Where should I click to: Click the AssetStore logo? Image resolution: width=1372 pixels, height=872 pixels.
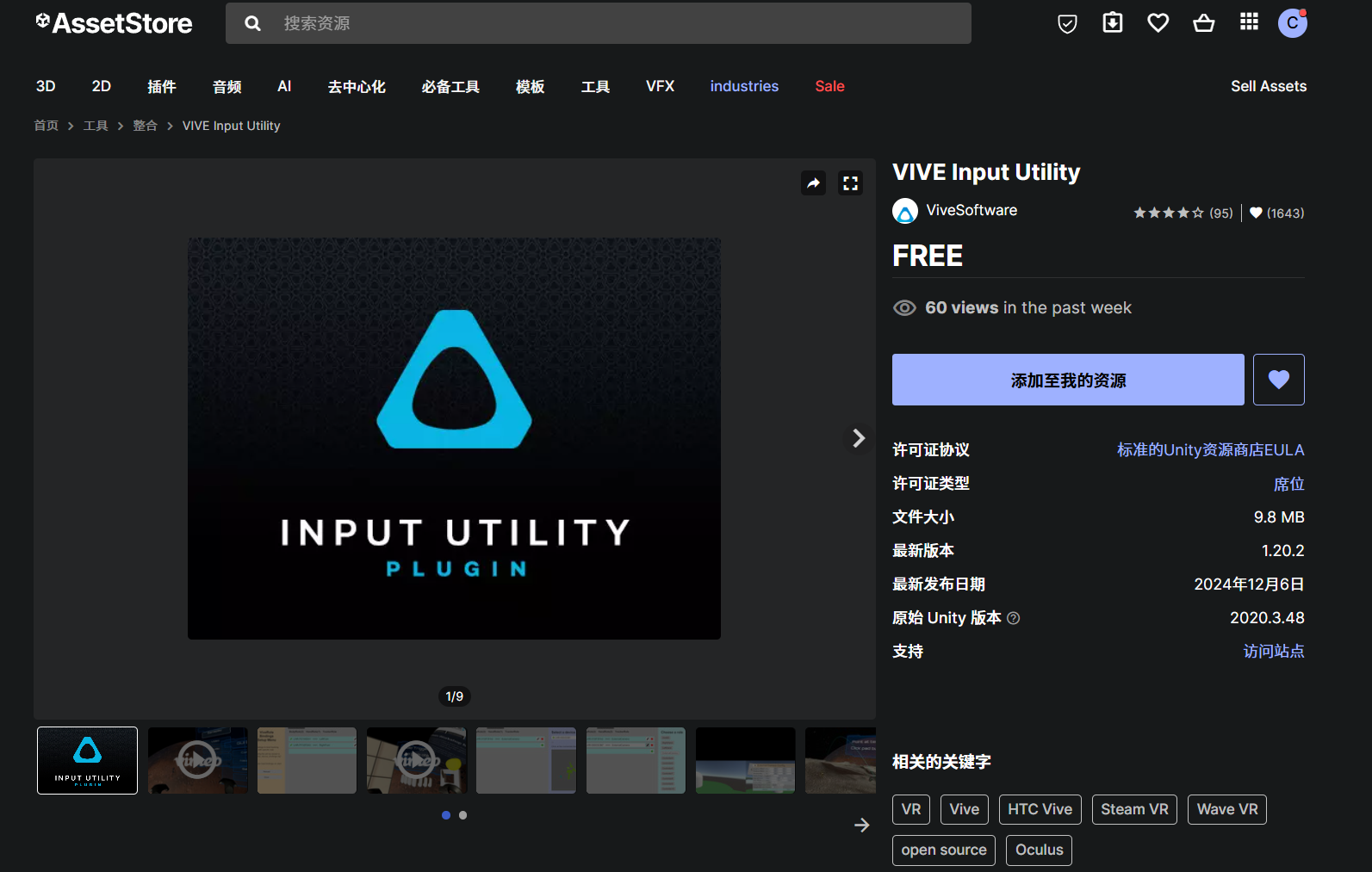coord(114,23)
